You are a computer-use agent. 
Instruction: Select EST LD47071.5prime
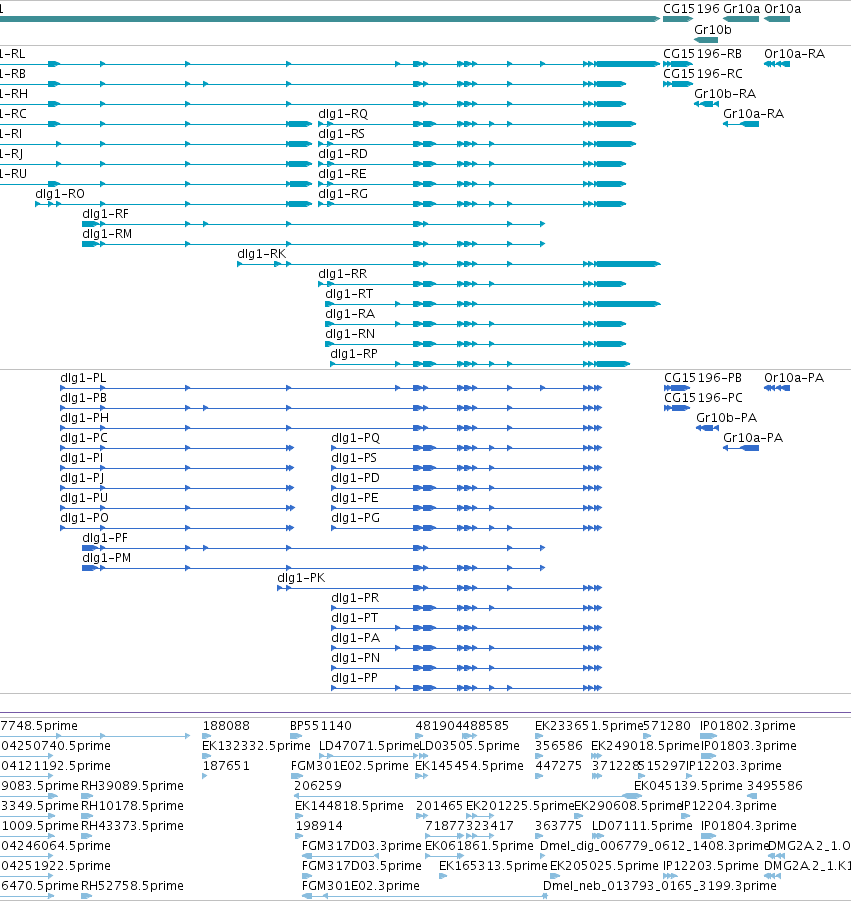369,745
